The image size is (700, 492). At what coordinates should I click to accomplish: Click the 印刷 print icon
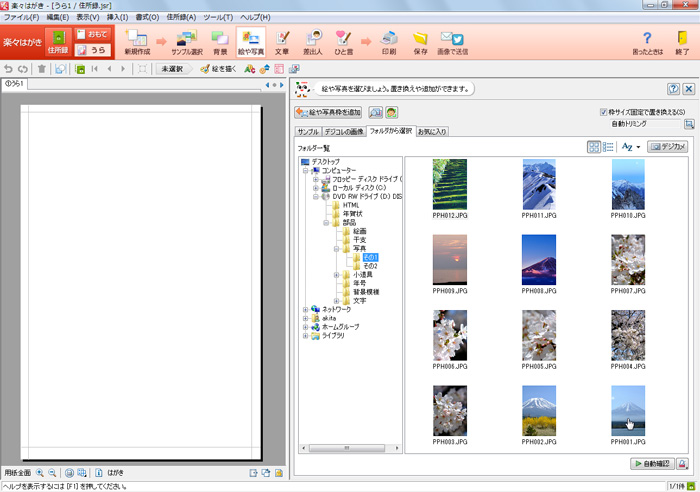(x=389, y=42)
